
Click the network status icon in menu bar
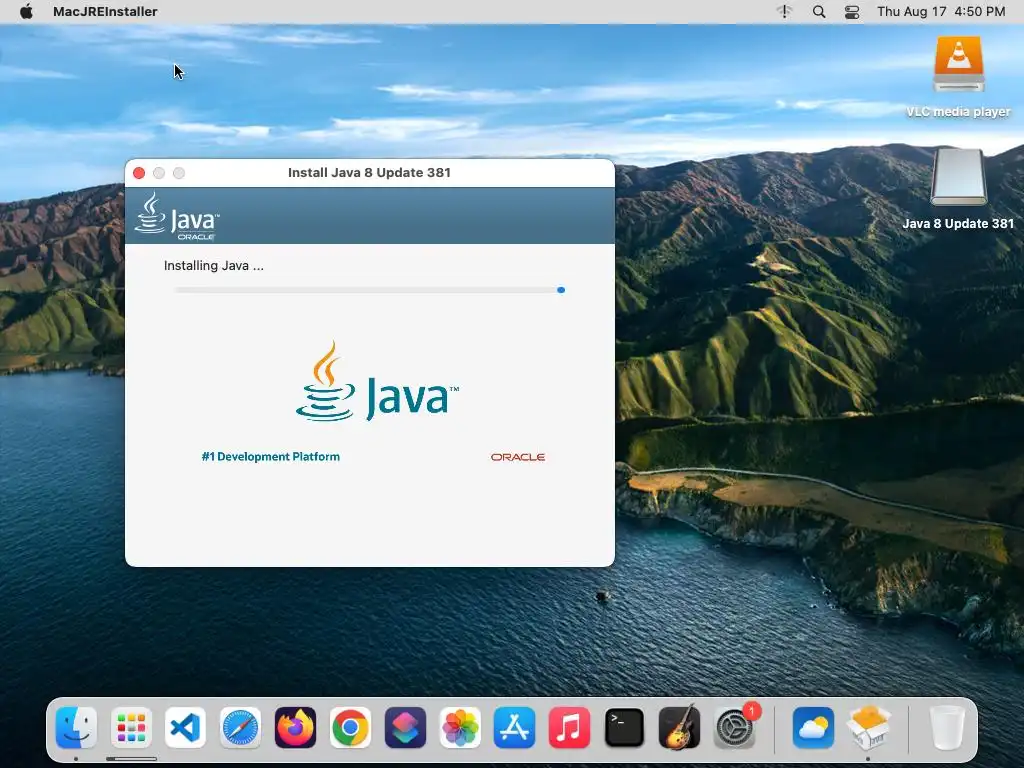point(785,11)
